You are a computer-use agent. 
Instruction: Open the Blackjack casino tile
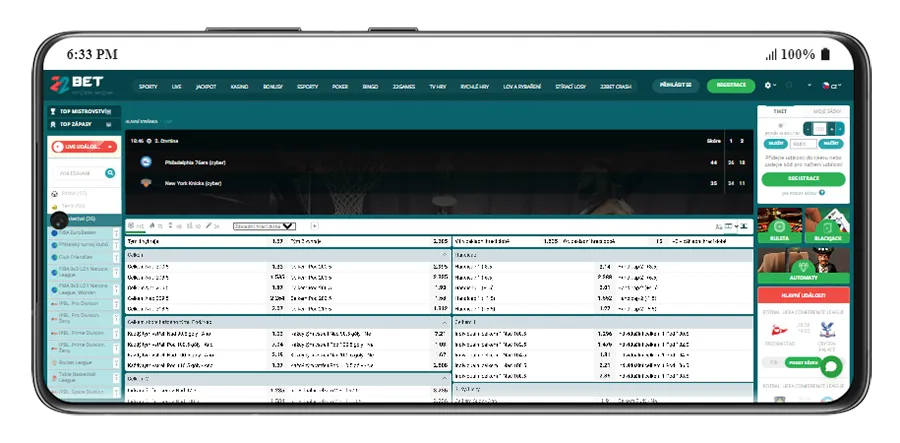pyautogui.click(x=826, y=227)
